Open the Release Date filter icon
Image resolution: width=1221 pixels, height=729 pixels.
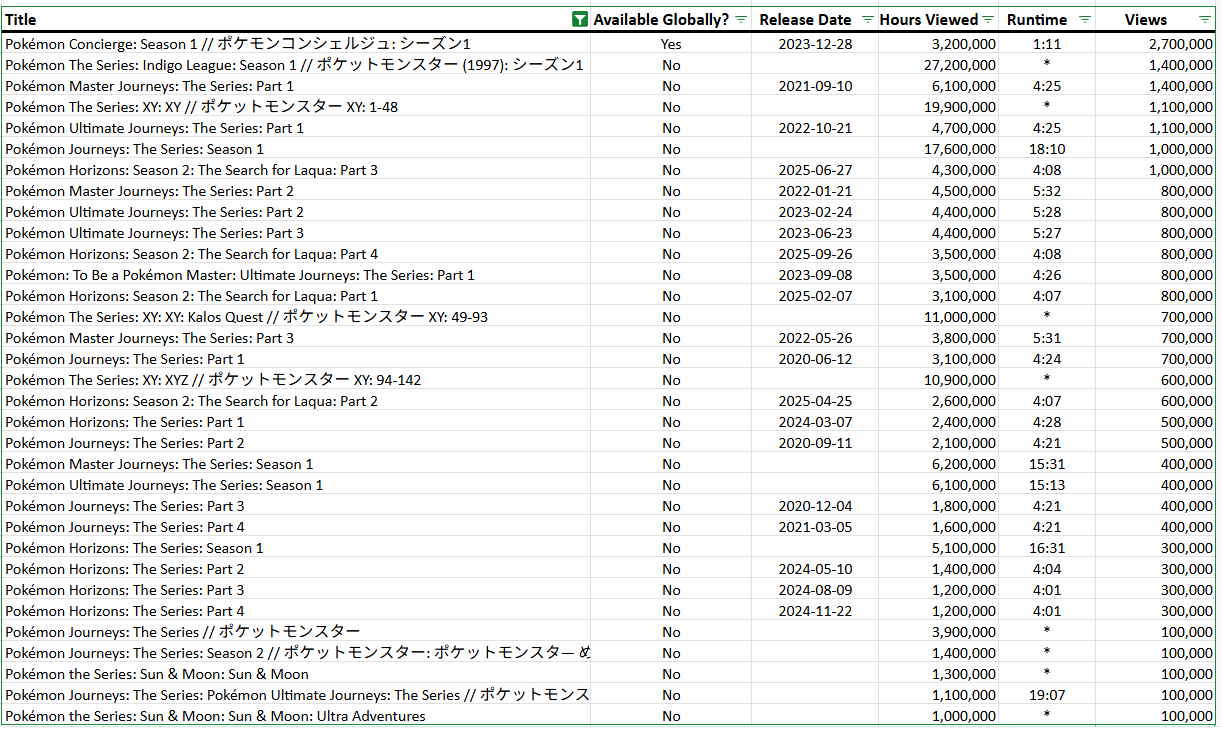867,20
